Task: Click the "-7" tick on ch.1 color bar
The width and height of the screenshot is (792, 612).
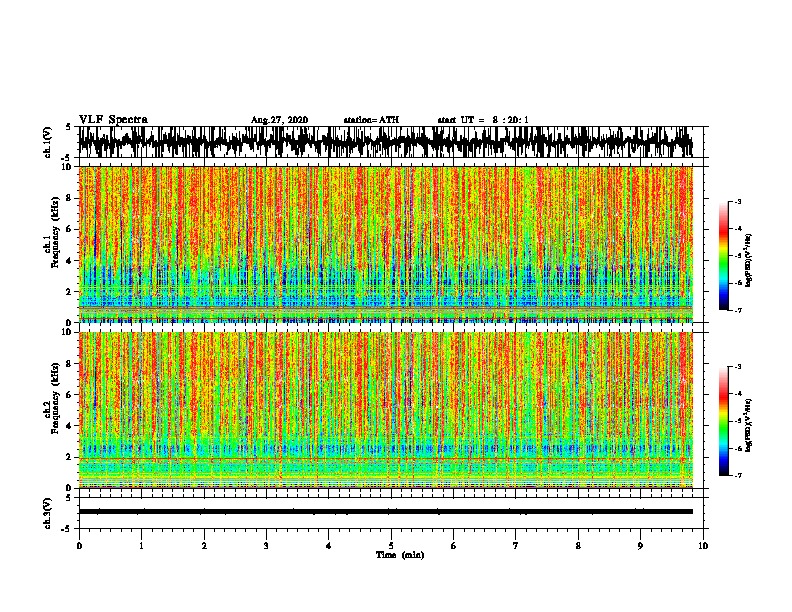Action: [x=738, y=310]
